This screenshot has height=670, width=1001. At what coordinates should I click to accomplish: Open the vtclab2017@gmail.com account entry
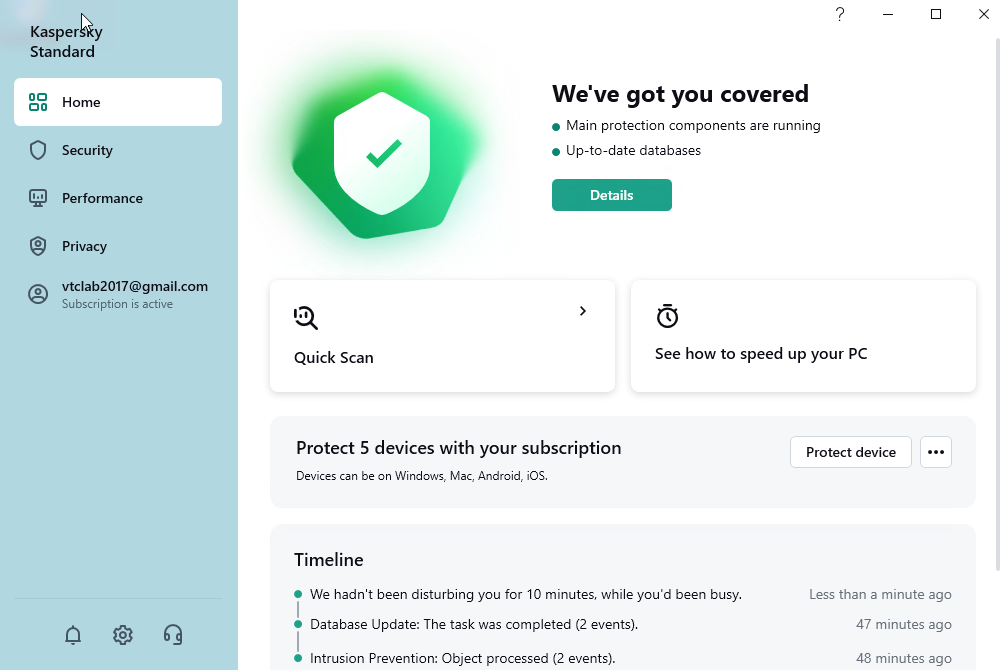(x=134, y=287)
